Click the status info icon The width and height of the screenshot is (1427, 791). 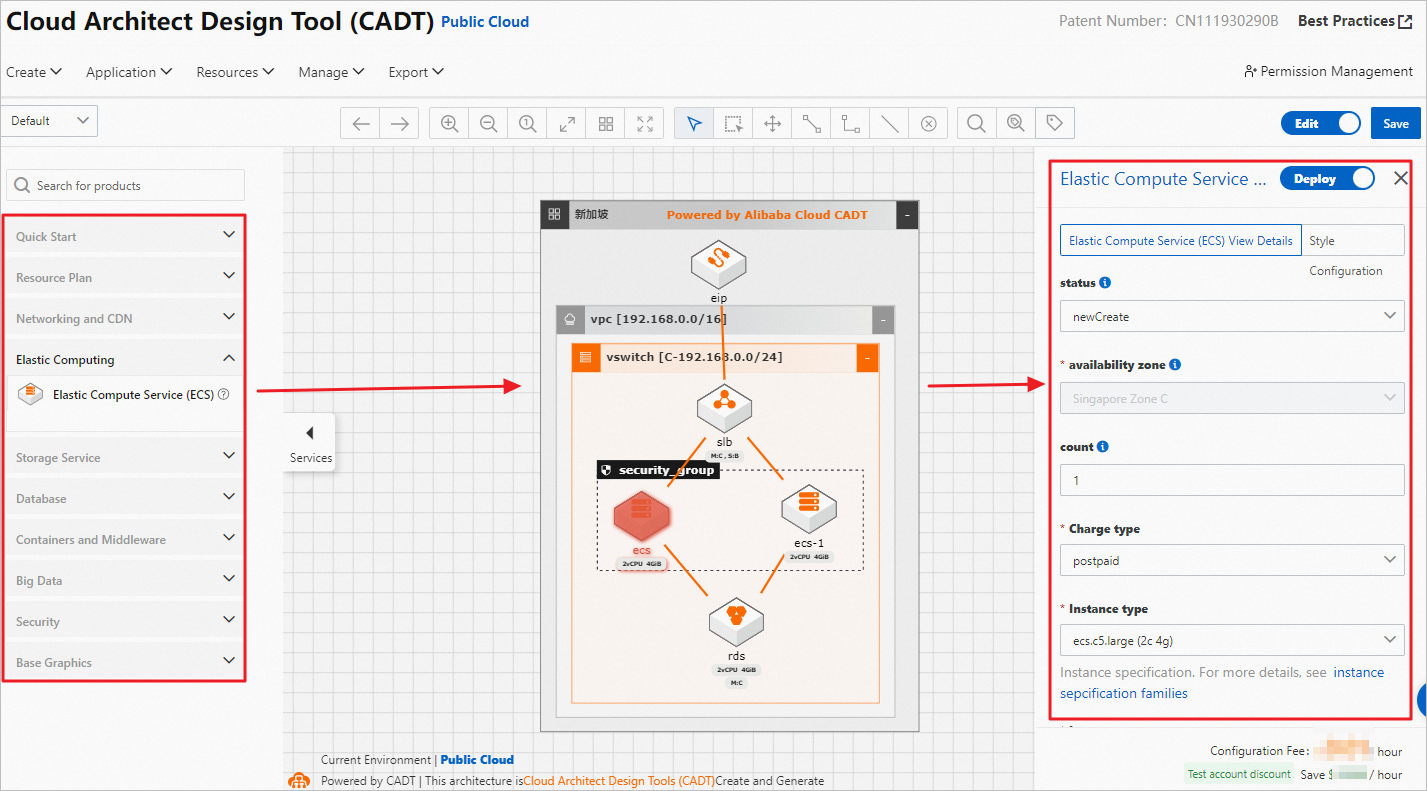[1105, 283]
